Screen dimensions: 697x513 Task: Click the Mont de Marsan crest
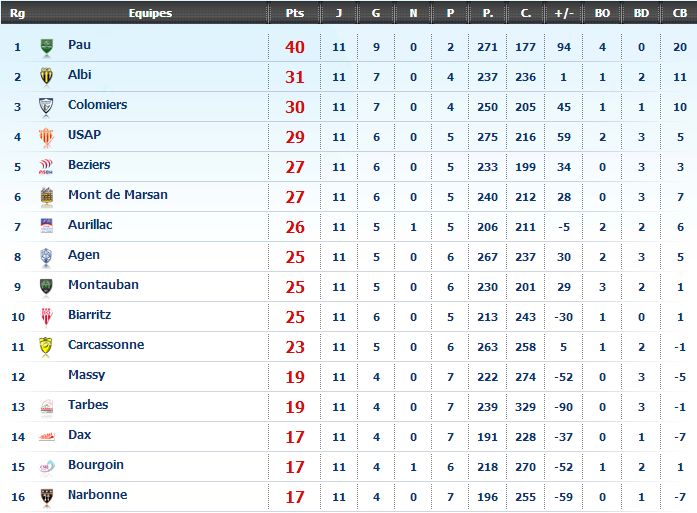(x=47, y=197)
